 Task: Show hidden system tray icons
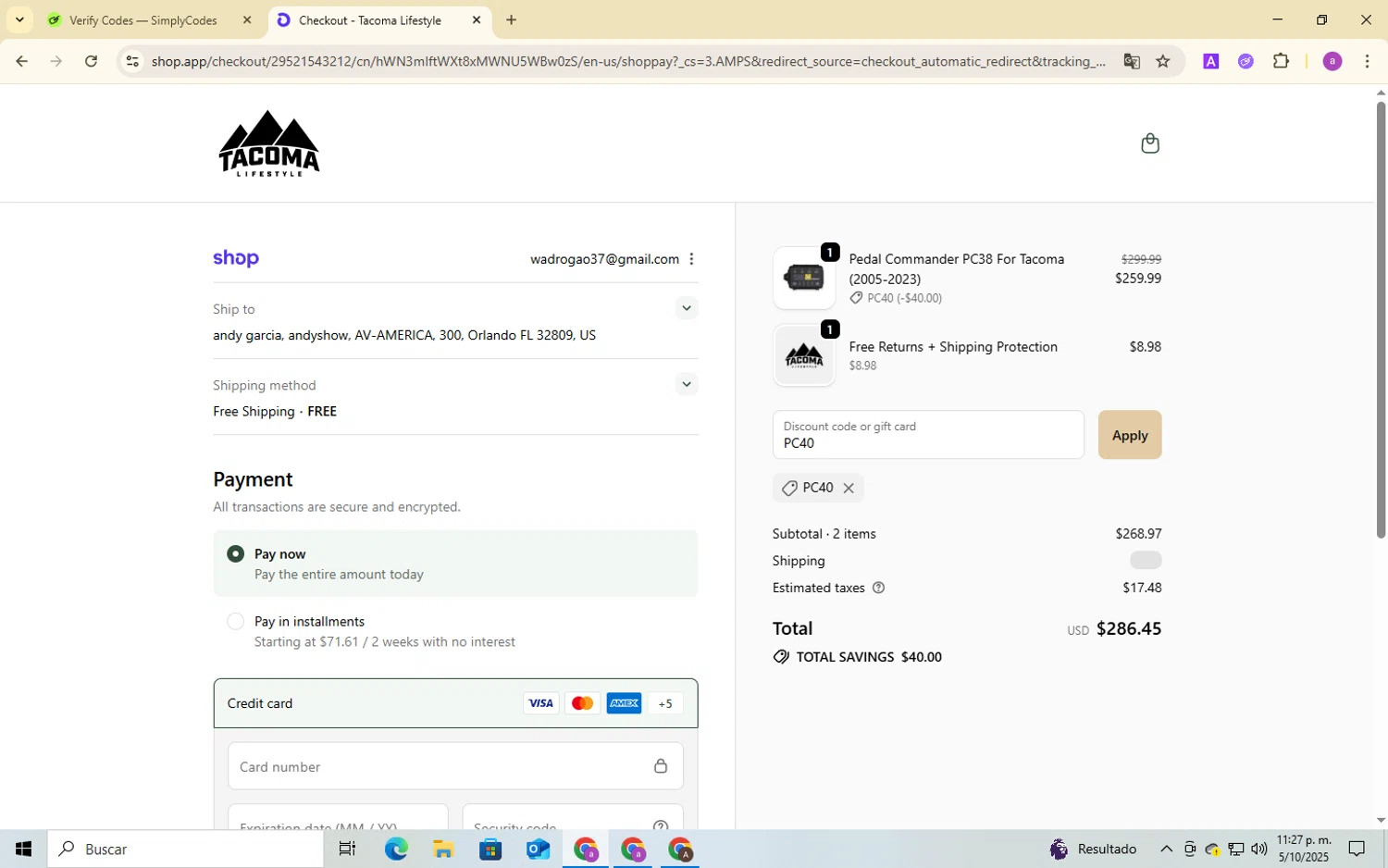tap(1166, 849)
